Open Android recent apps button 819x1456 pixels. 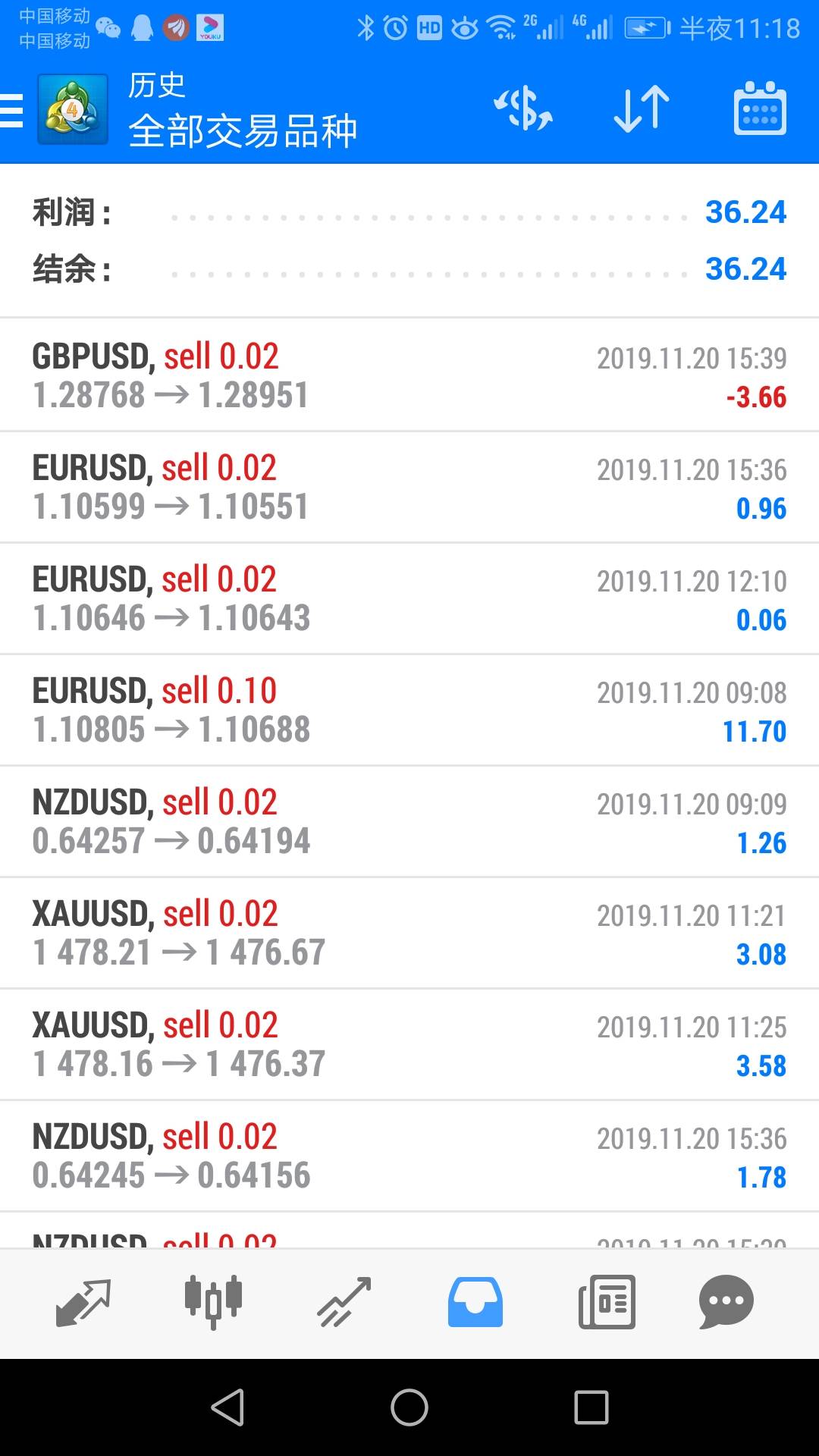(x=591, y=1407)
